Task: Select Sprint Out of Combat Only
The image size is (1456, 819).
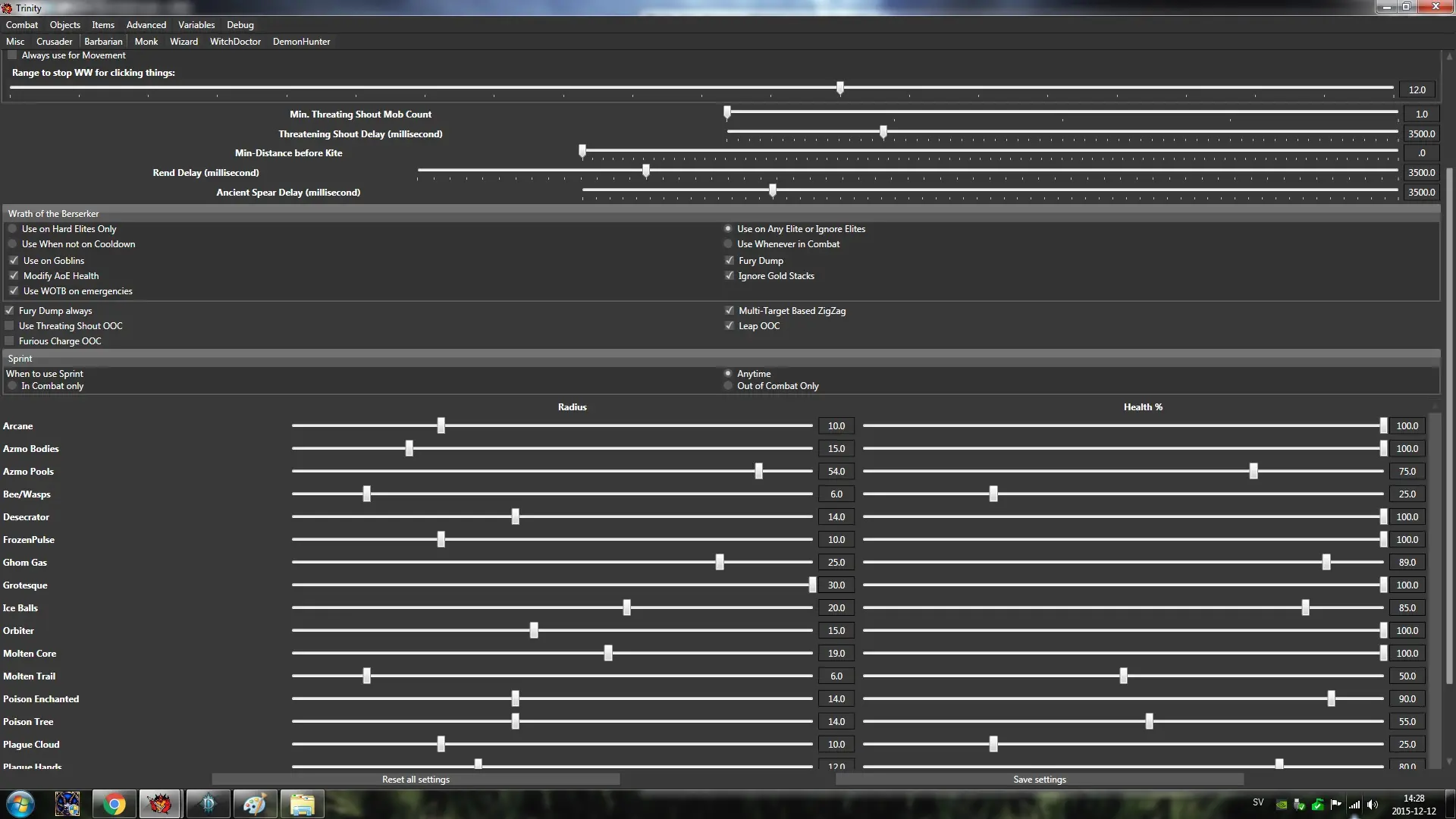Action: click(x=728, y=386)
